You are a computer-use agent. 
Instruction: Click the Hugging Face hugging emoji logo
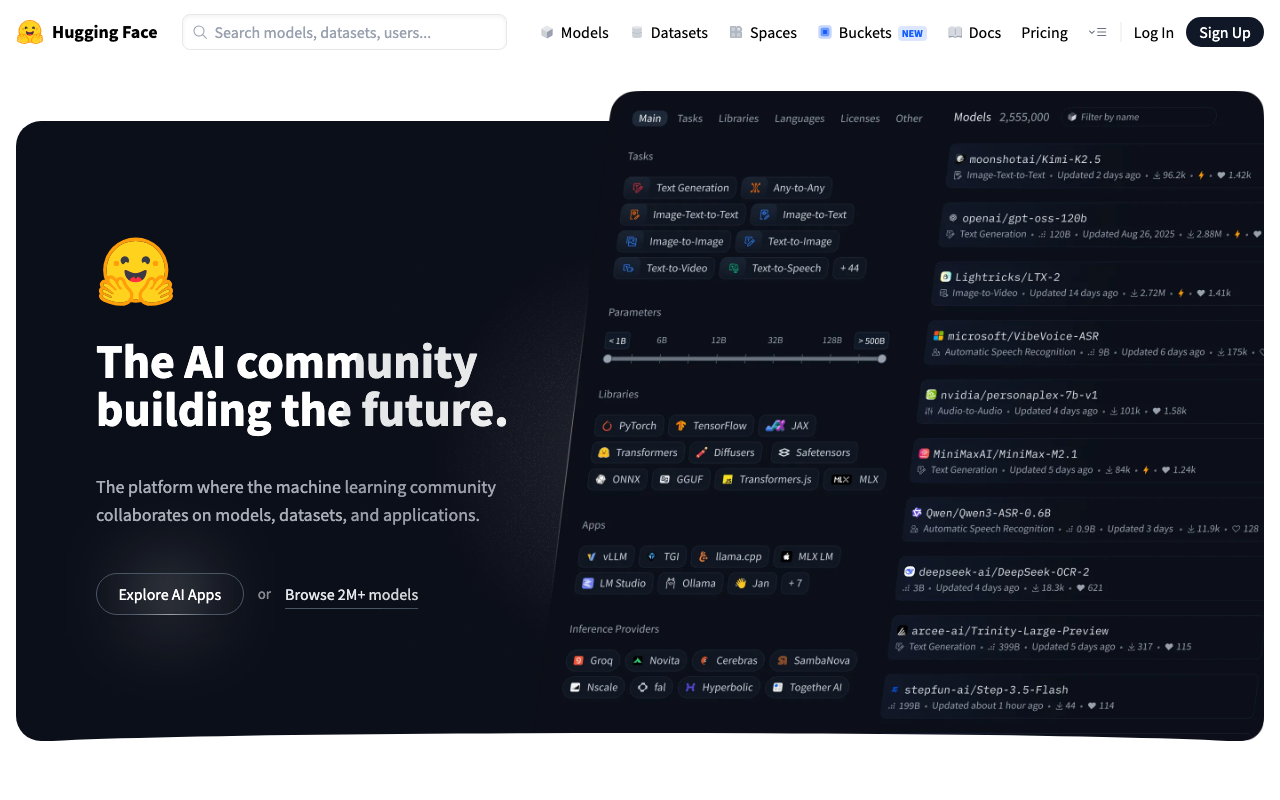30,31
